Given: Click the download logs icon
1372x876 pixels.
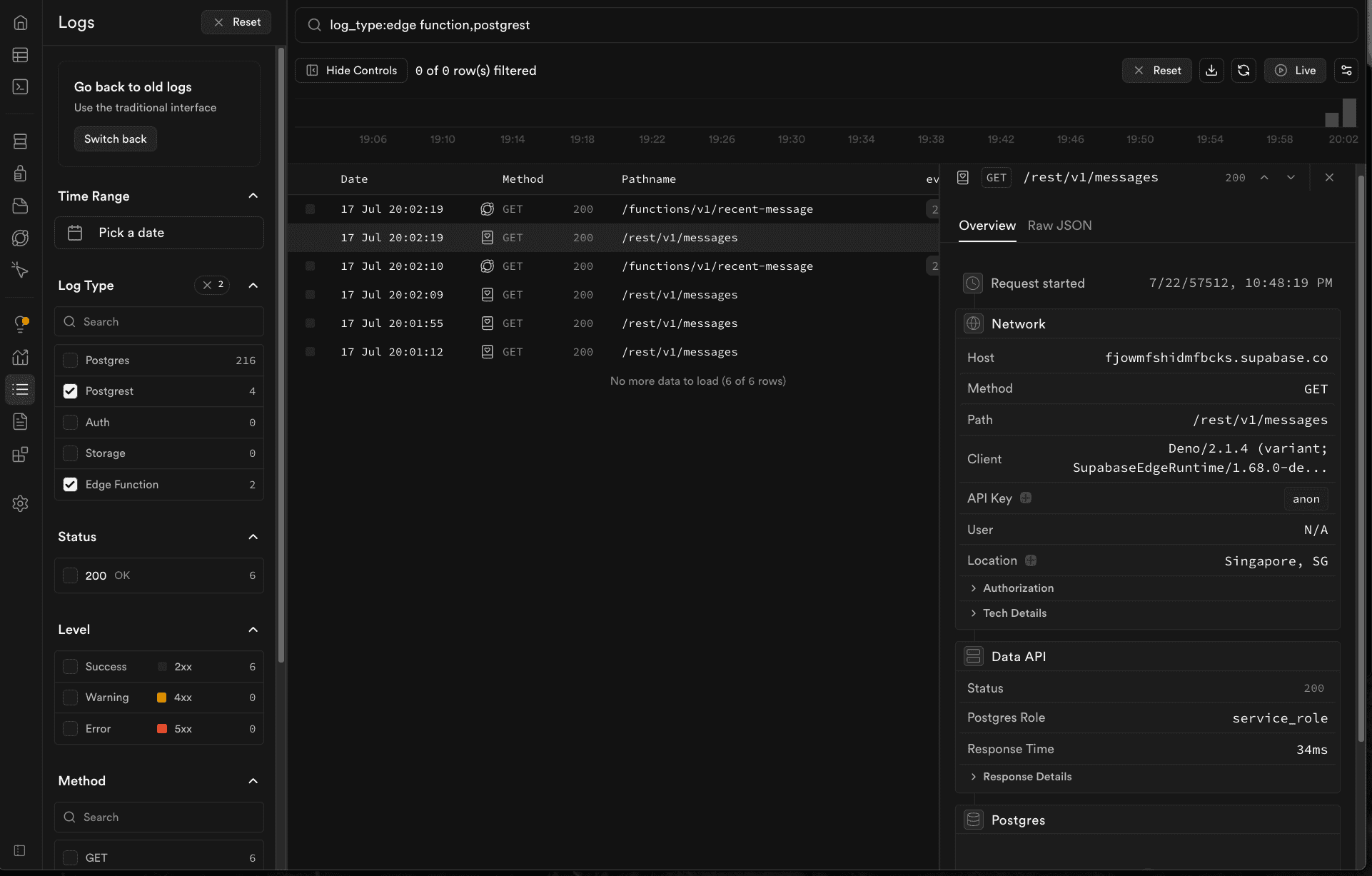Looking at the screenshot, I should (x=1211, y=70).
